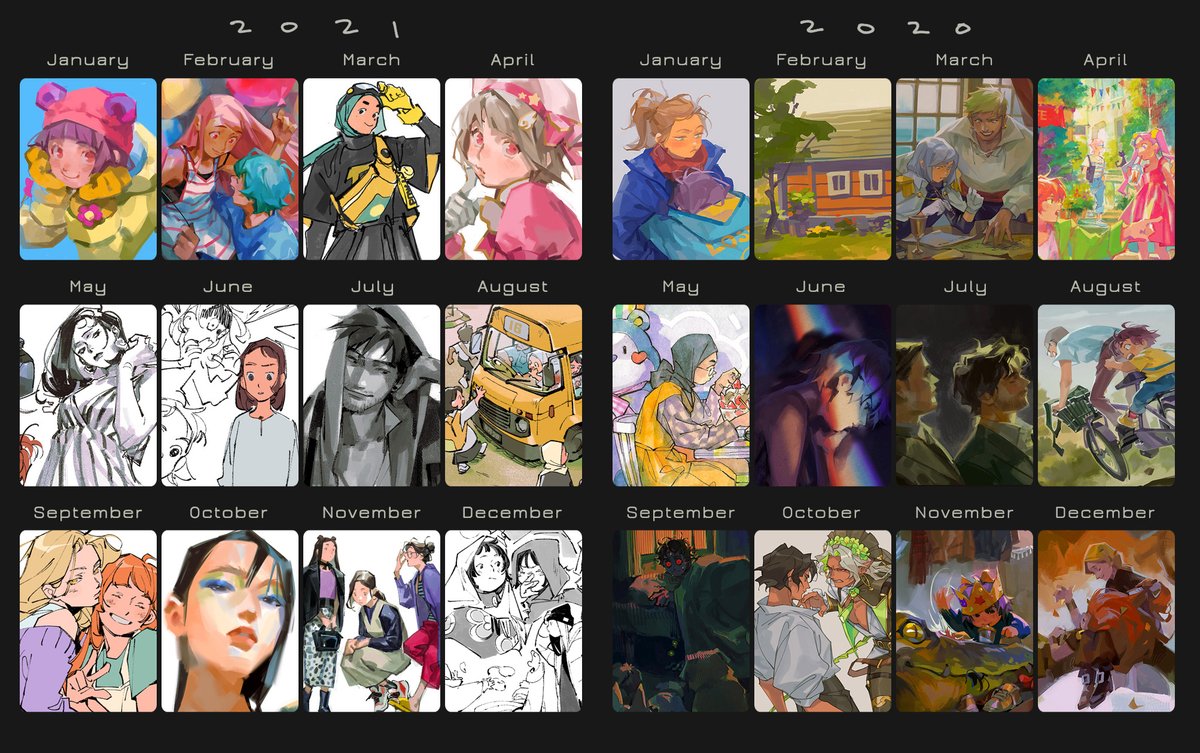Open the 2021 August yellow bus artwork
Image resolution: width=1200 pixels, height=753 pixels.
(513, 396)
